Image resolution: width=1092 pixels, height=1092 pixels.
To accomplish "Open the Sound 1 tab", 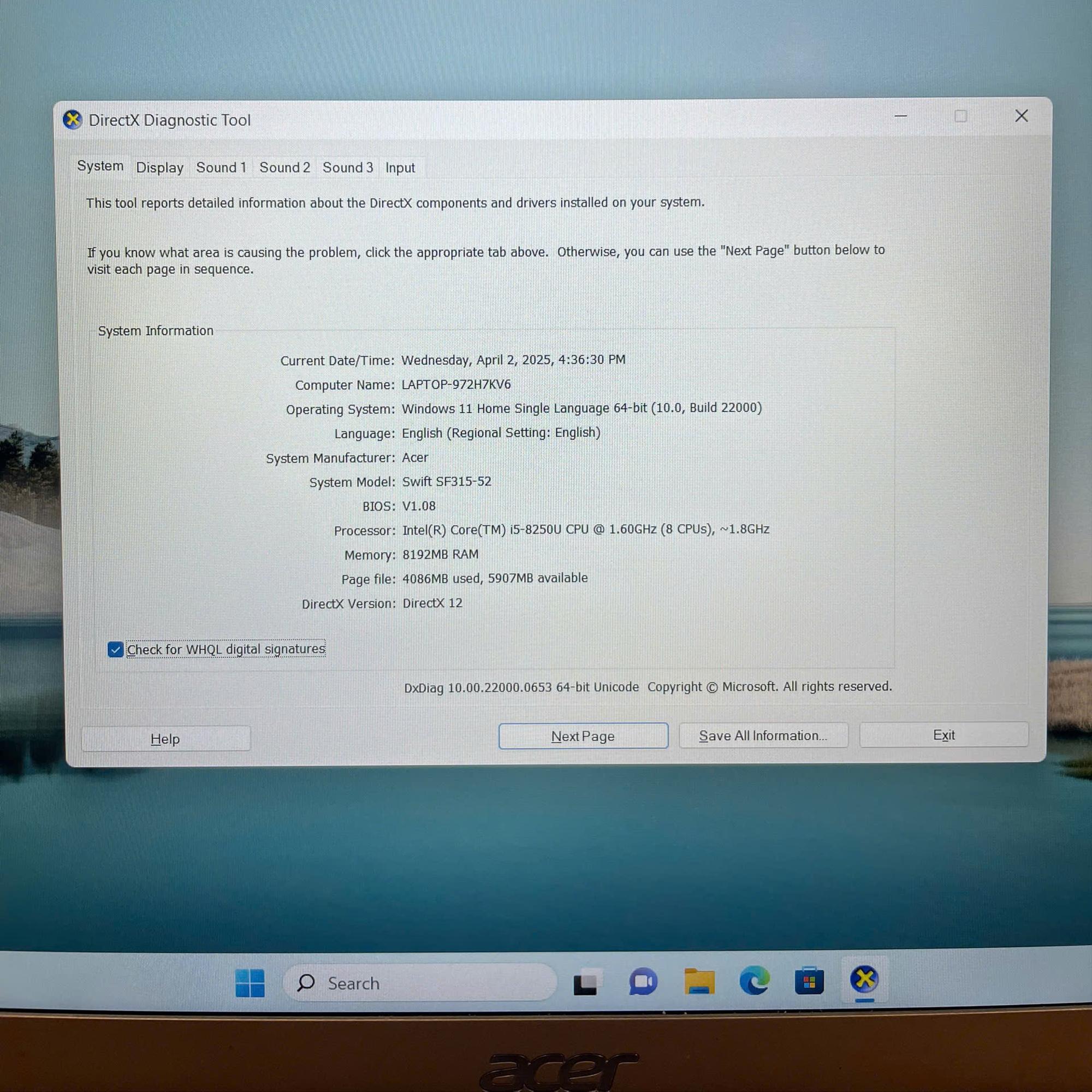I will [x=221, y=167].
